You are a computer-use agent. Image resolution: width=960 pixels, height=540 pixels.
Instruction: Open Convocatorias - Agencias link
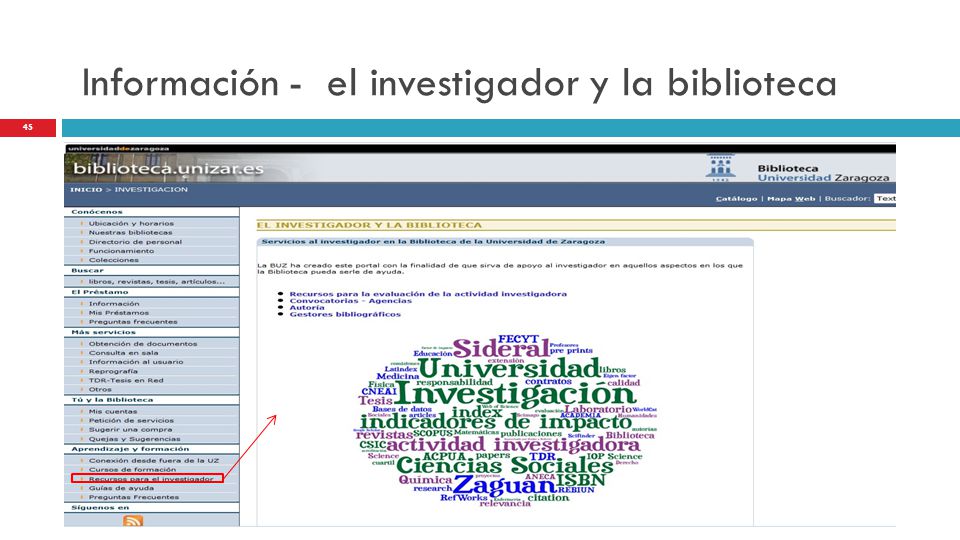[x=351, y=301]
